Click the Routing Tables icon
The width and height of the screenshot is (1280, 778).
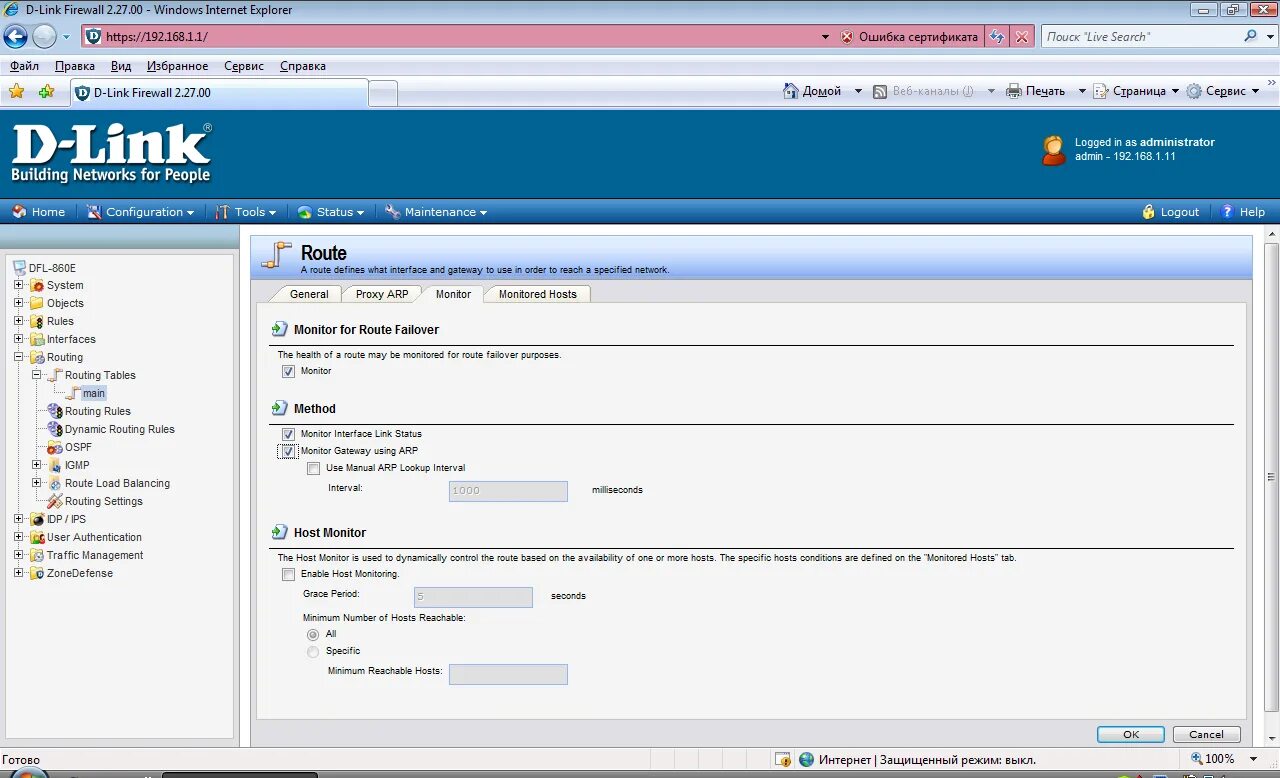[x=55, y=375]
